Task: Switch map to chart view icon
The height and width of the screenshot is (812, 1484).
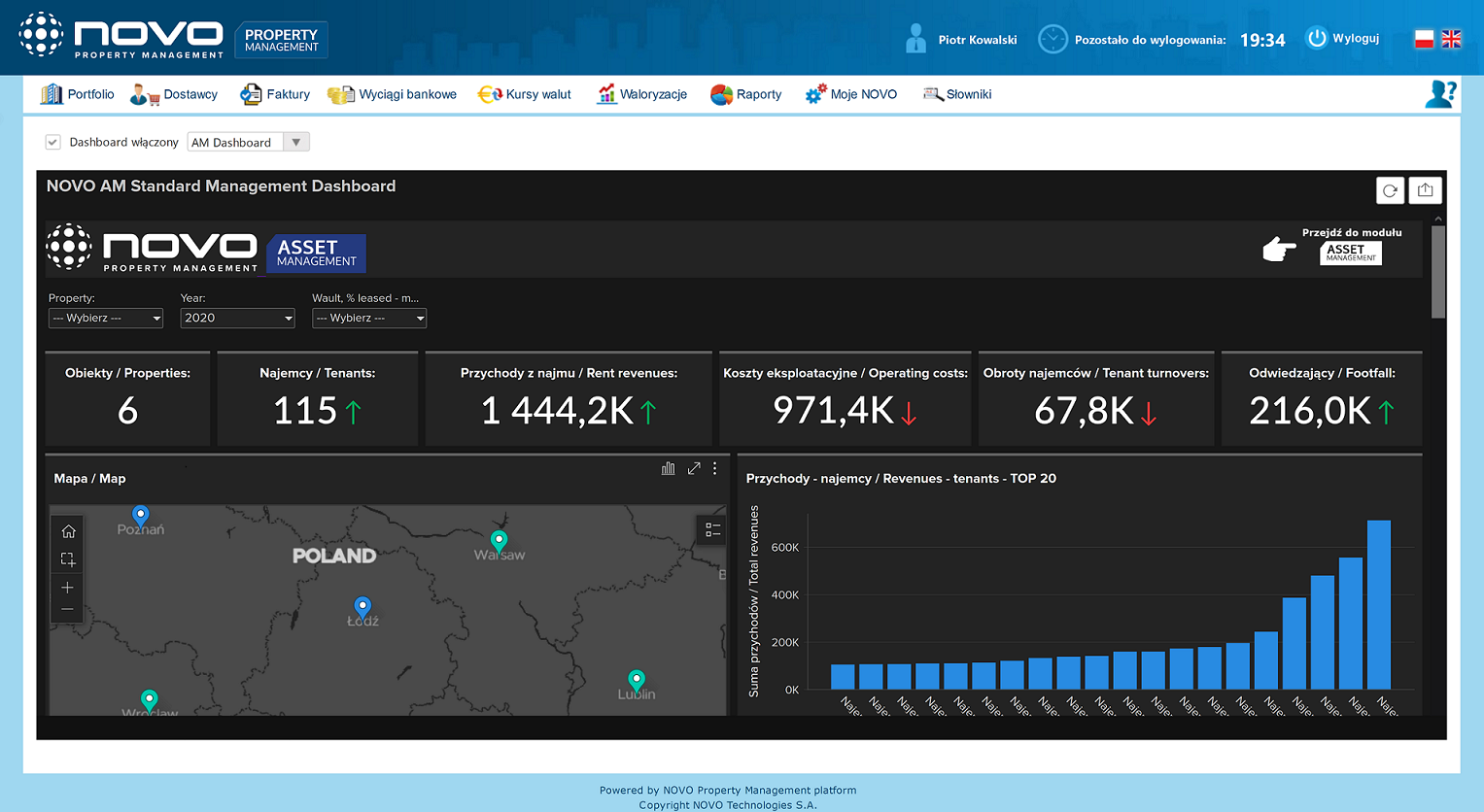Action: tap(668, 468)
